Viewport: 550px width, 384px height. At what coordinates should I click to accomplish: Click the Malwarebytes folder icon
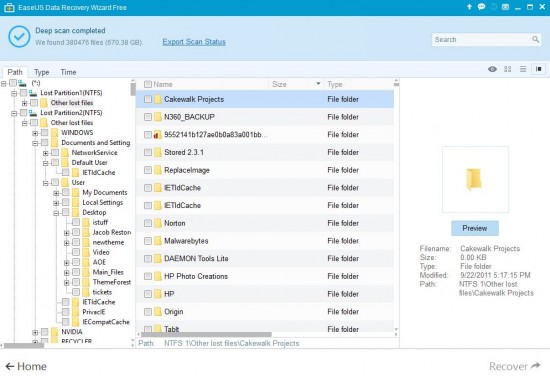coord(158,241)
